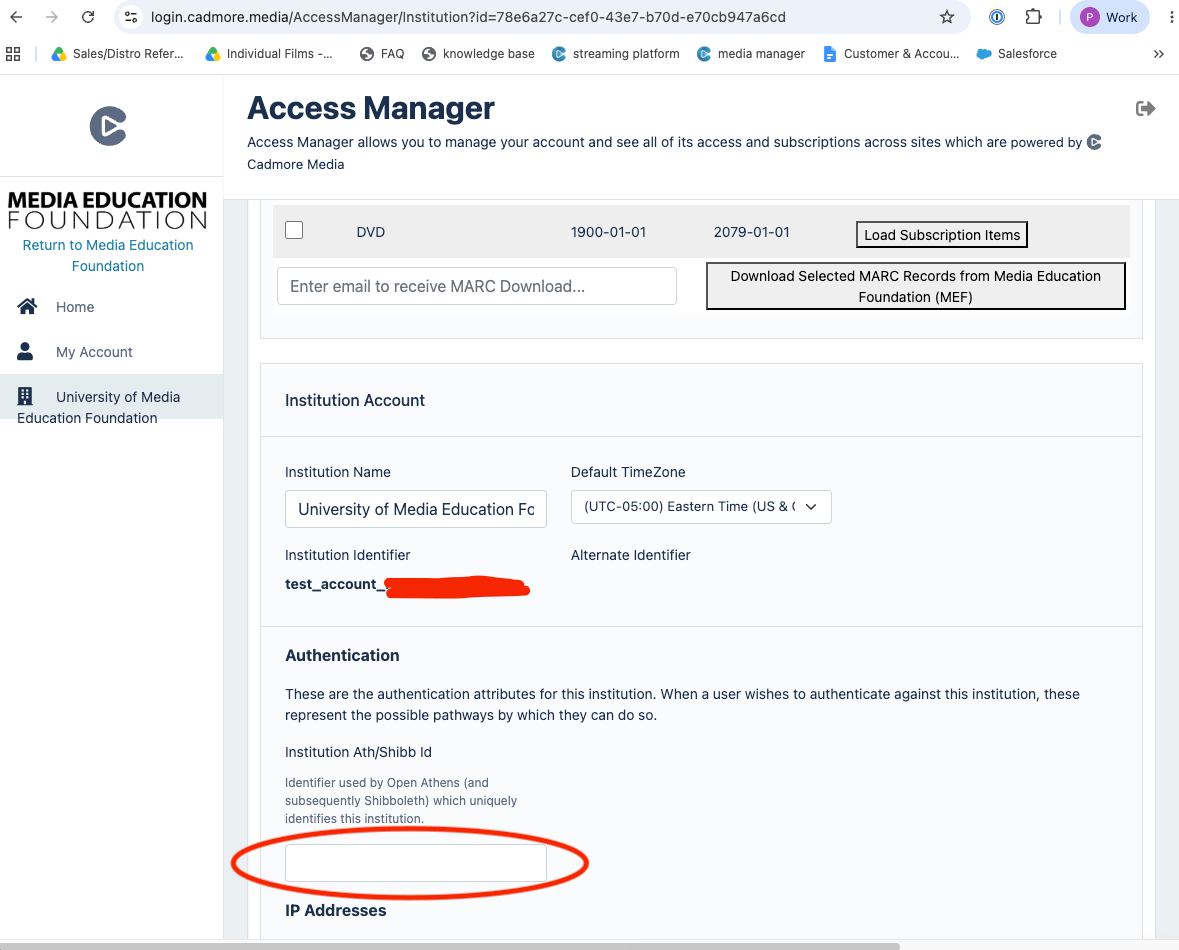Open the FAQ bookmark
The width and height of the screenshot is (1179, 950).
click(382, 53)
